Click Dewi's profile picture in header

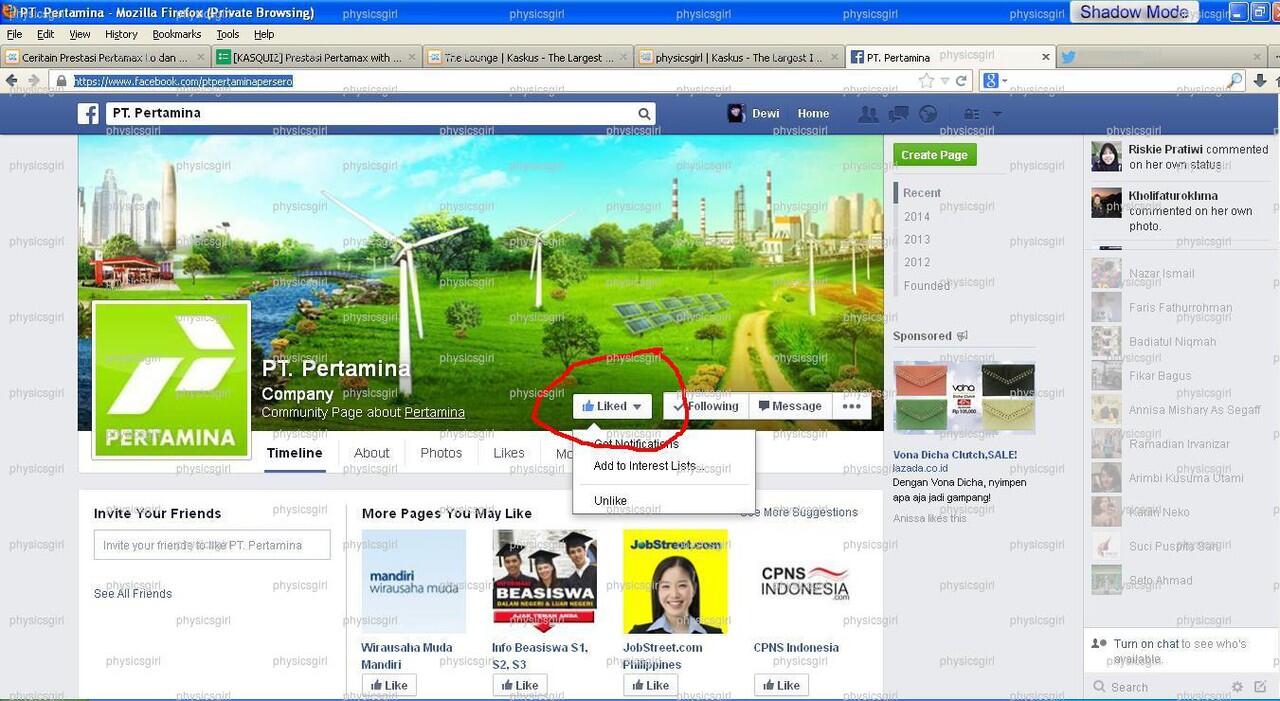click(x=737, y=113)
